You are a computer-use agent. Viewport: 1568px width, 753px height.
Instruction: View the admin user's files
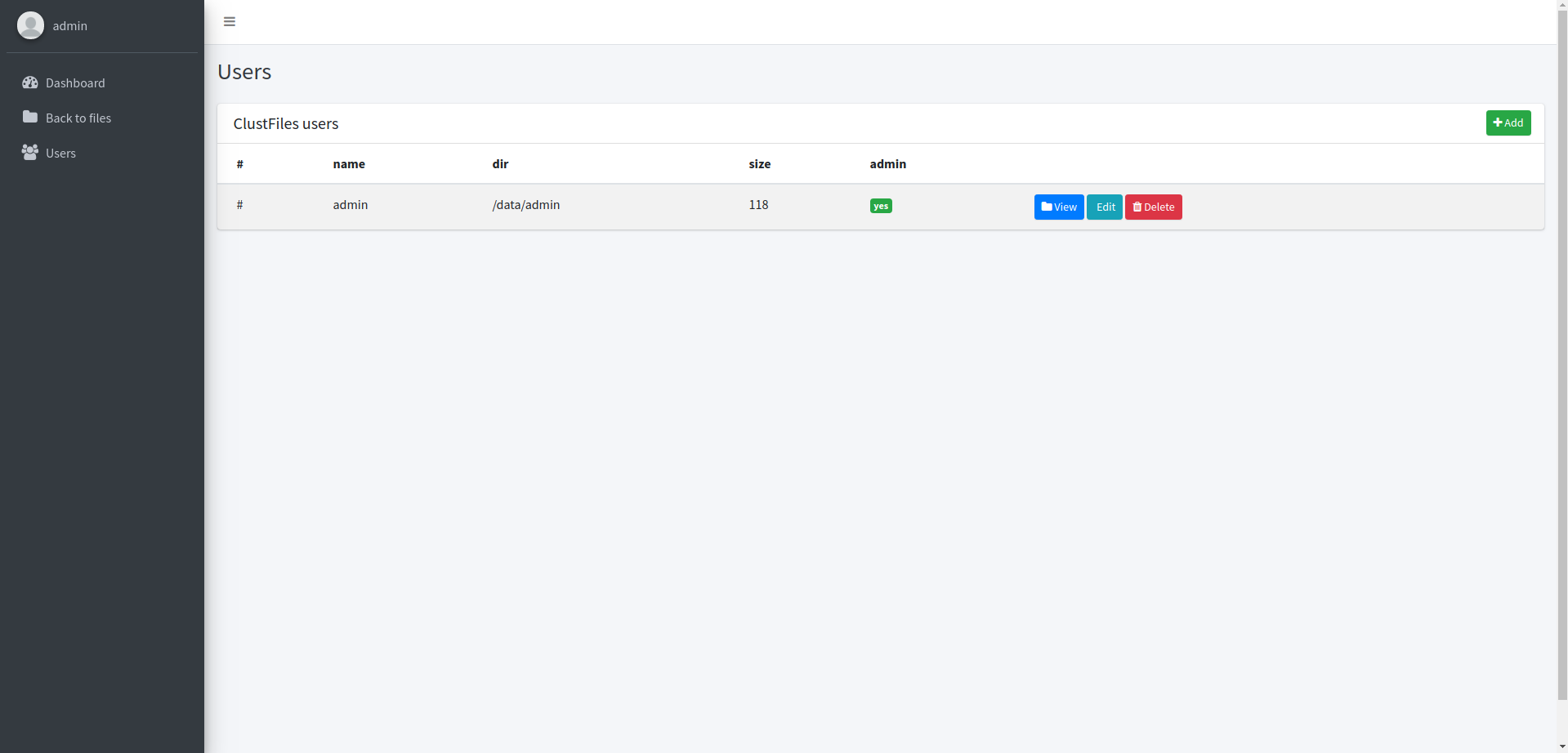pos(1059,207)
